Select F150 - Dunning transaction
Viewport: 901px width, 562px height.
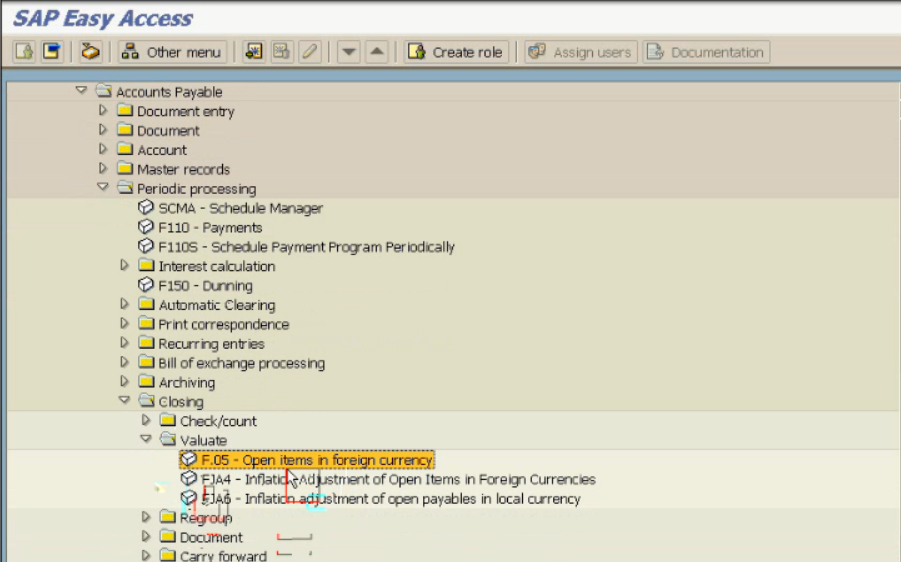205,286
